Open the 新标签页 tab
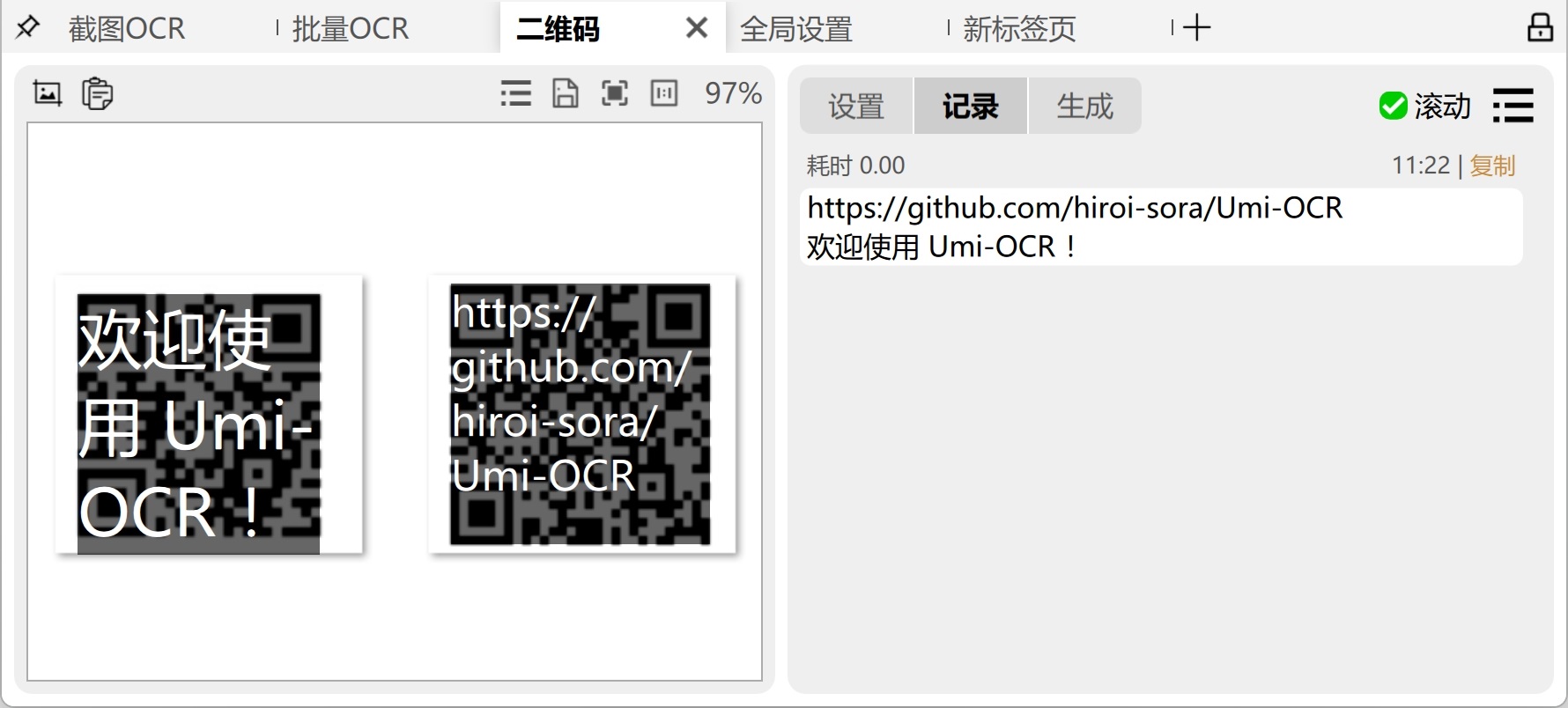The width and height of the screenshot is (1568, 708). coord(1019,28)
